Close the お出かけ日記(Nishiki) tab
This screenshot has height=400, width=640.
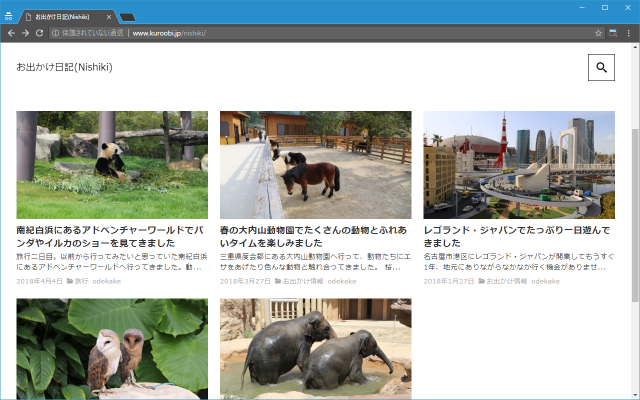[109, 17]
